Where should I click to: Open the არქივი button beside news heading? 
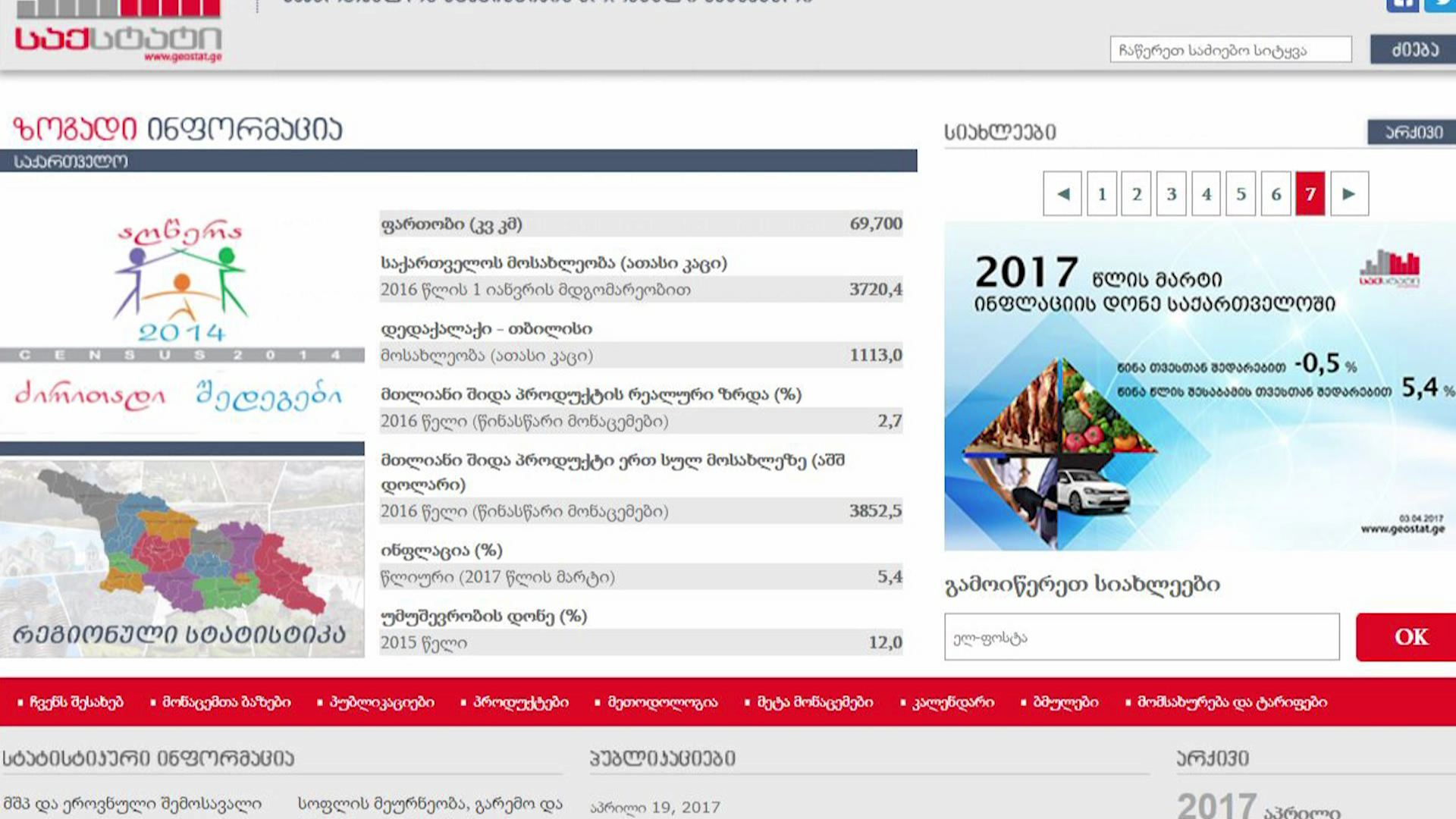point(1413,132)
